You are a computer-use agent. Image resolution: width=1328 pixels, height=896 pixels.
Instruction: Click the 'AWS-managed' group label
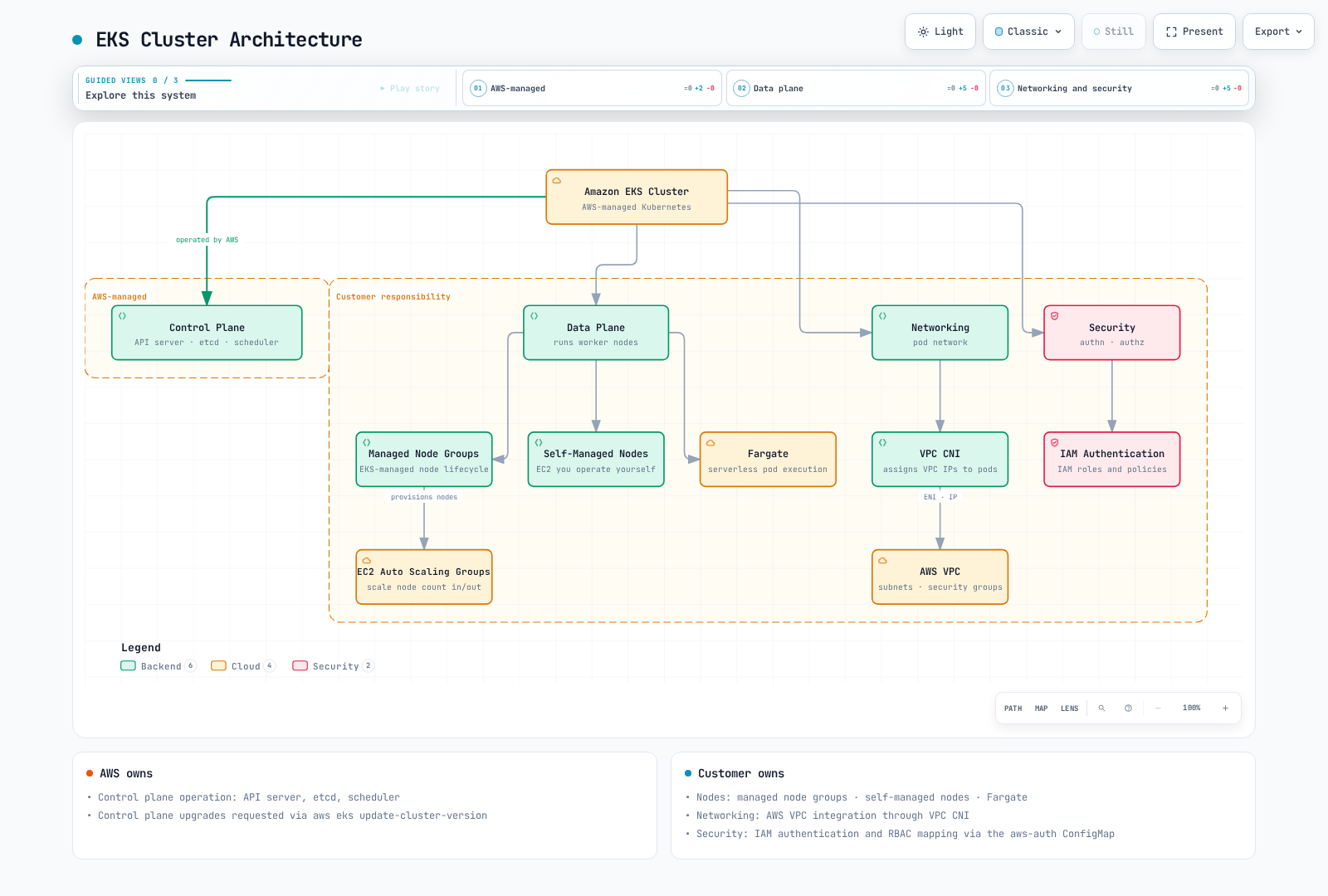coord(120,297)
